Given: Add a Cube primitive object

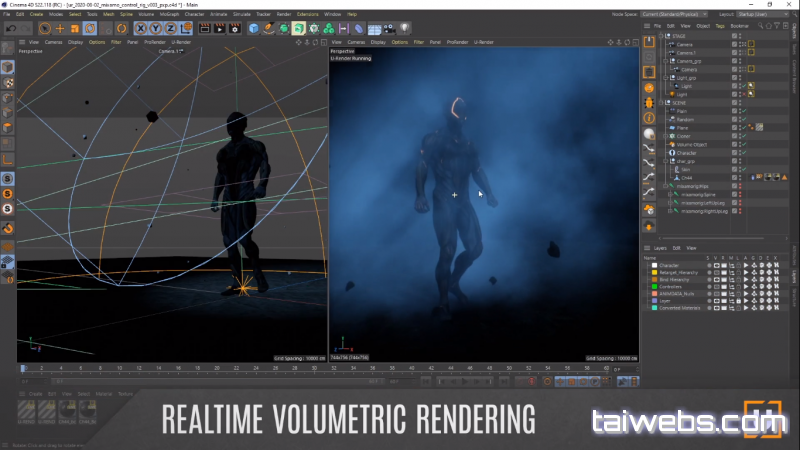Looking at the screenshot, I should (x=254, y=29).
